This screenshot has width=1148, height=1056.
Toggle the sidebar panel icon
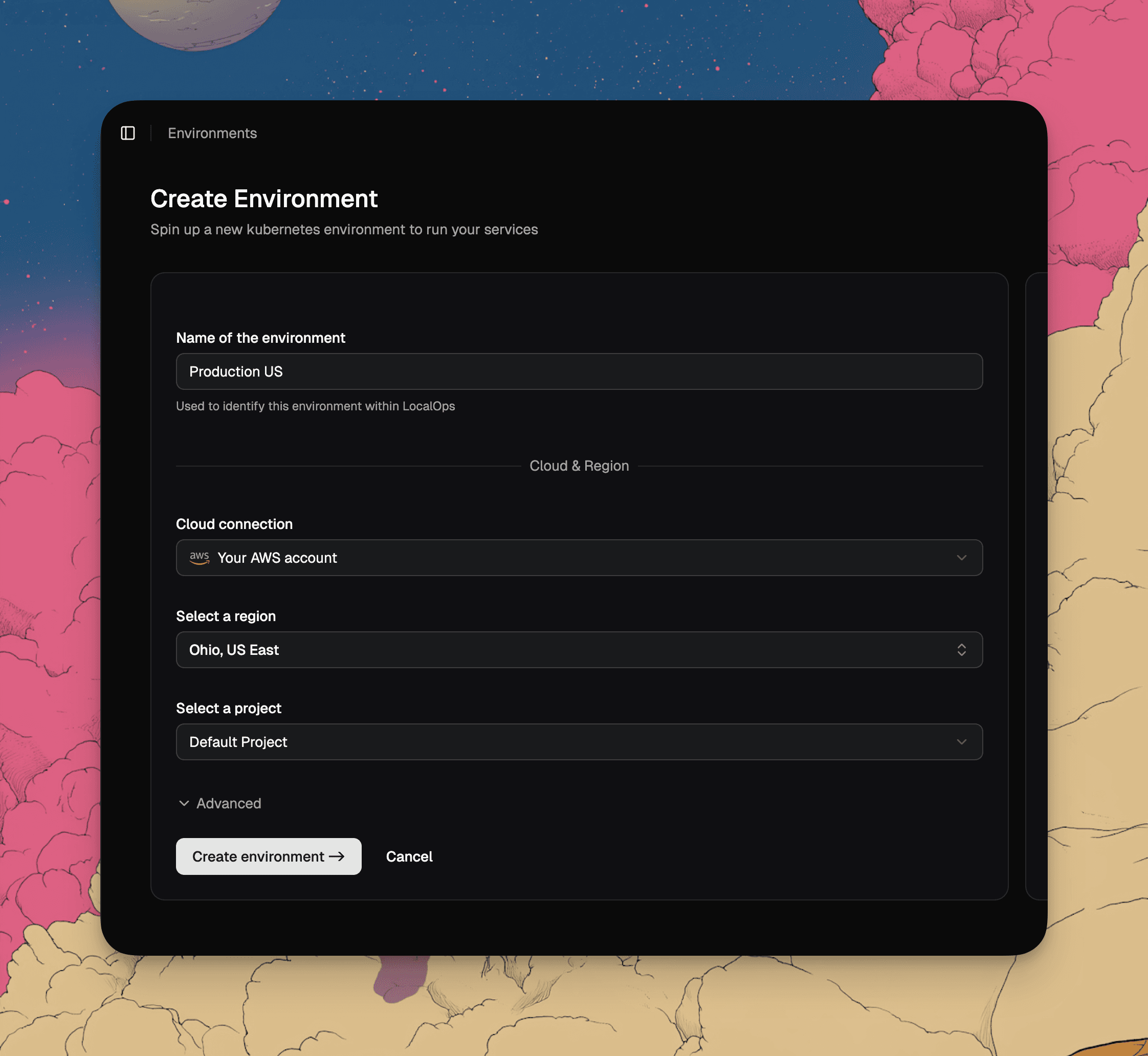[x=128, y=133]
